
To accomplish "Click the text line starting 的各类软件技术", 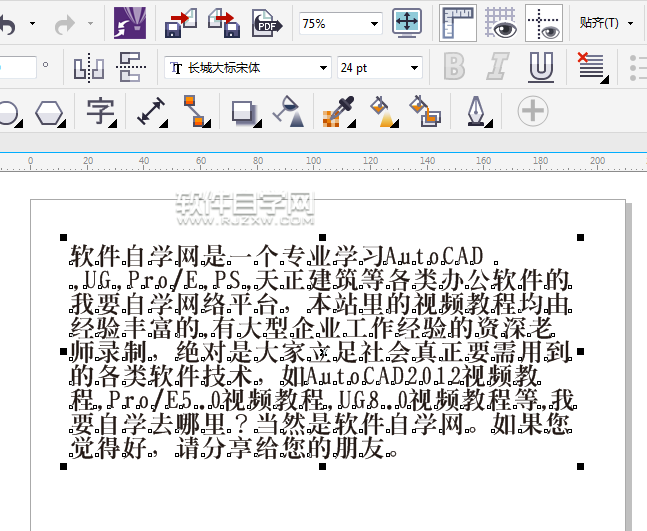I will click(x=305, y=376).
